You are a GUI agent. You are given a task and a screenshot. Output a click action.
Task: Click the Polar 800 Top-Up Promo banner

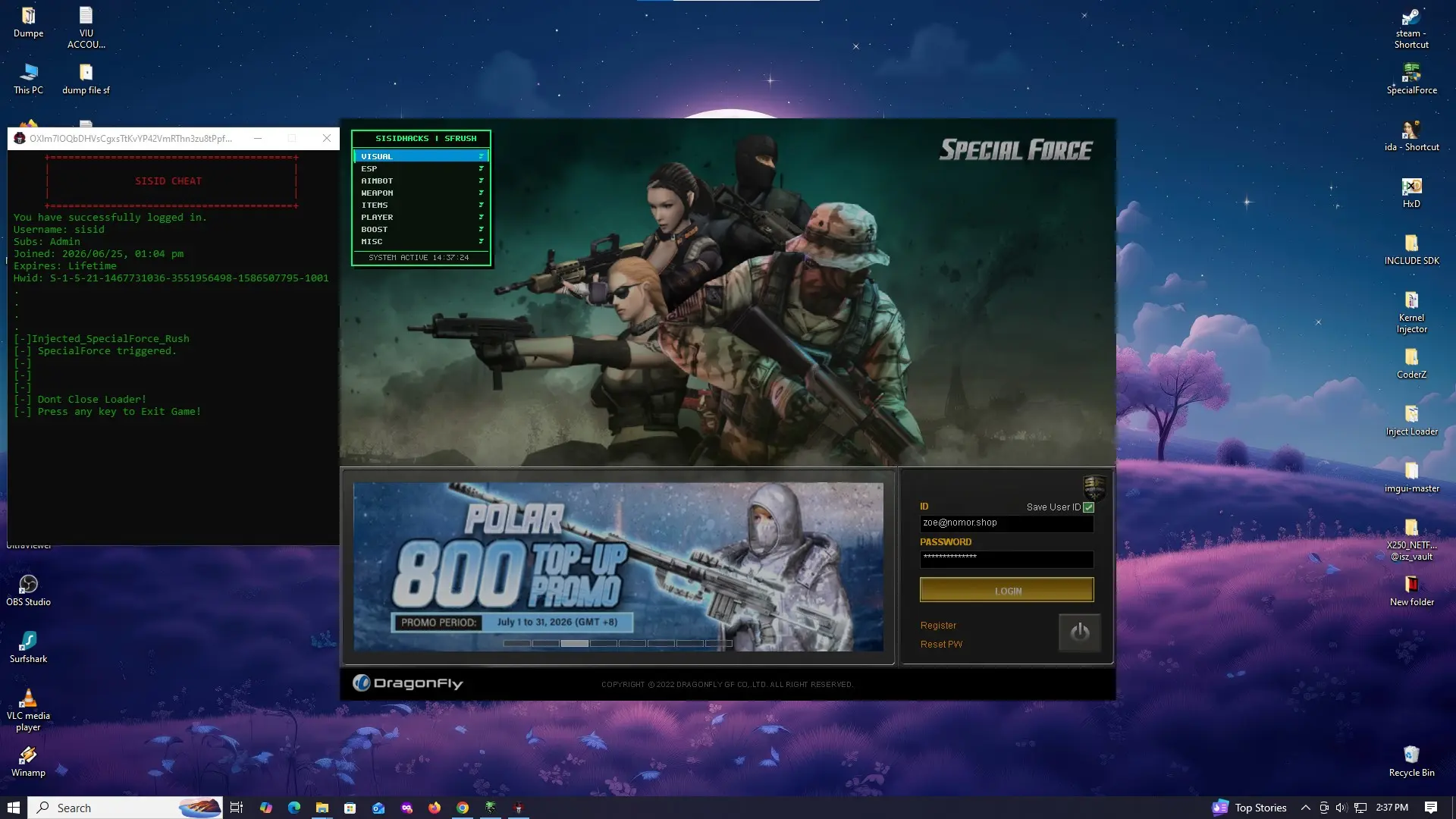pos(618,566)
